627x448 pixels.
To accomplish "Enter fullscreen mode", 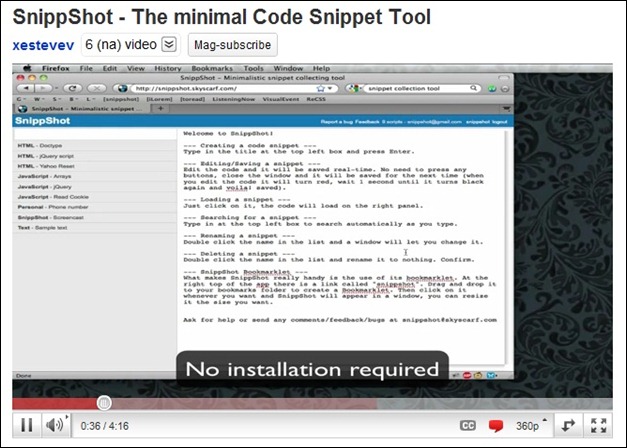I will pos(599,425).
